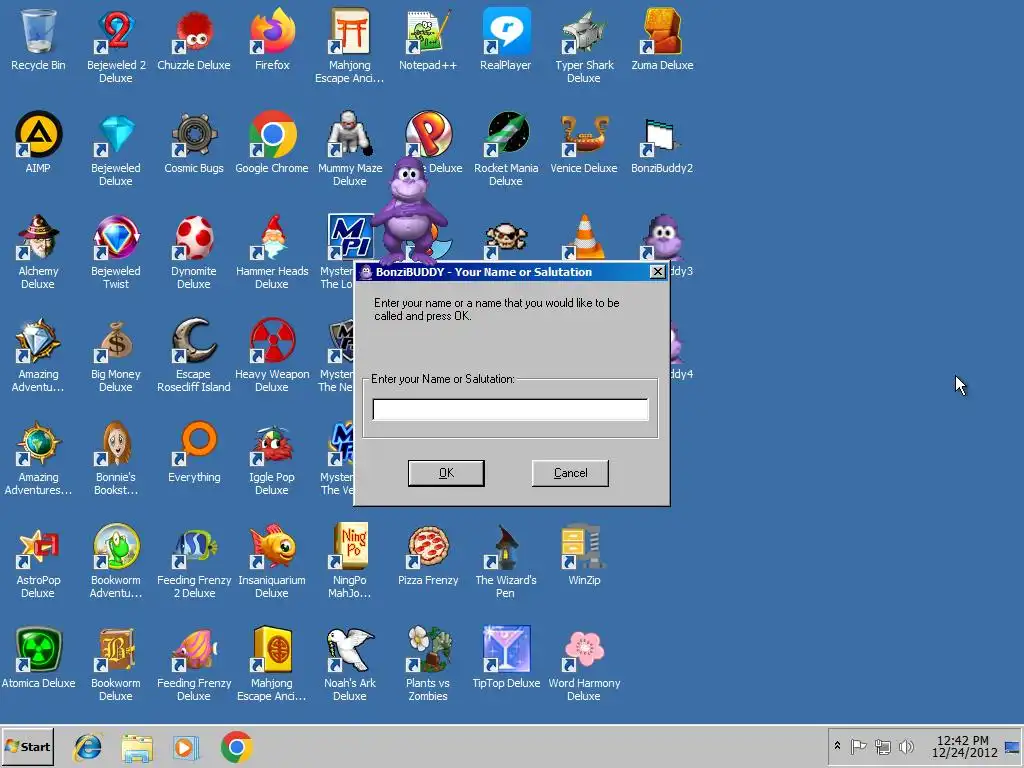Select the Cosmic Bugs shortcut

pos(193,142)
